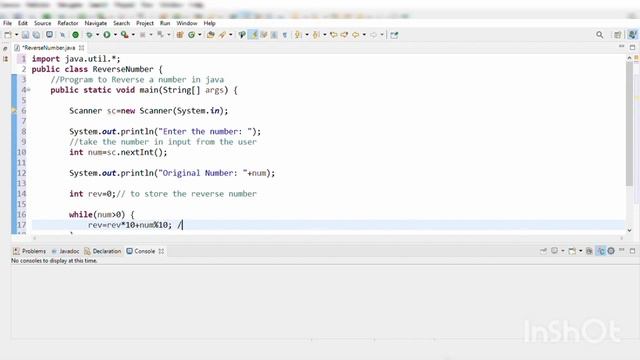Toggle the highlighted Console show-on-output button
Screen dimensions: 640x360
point(600,251)
